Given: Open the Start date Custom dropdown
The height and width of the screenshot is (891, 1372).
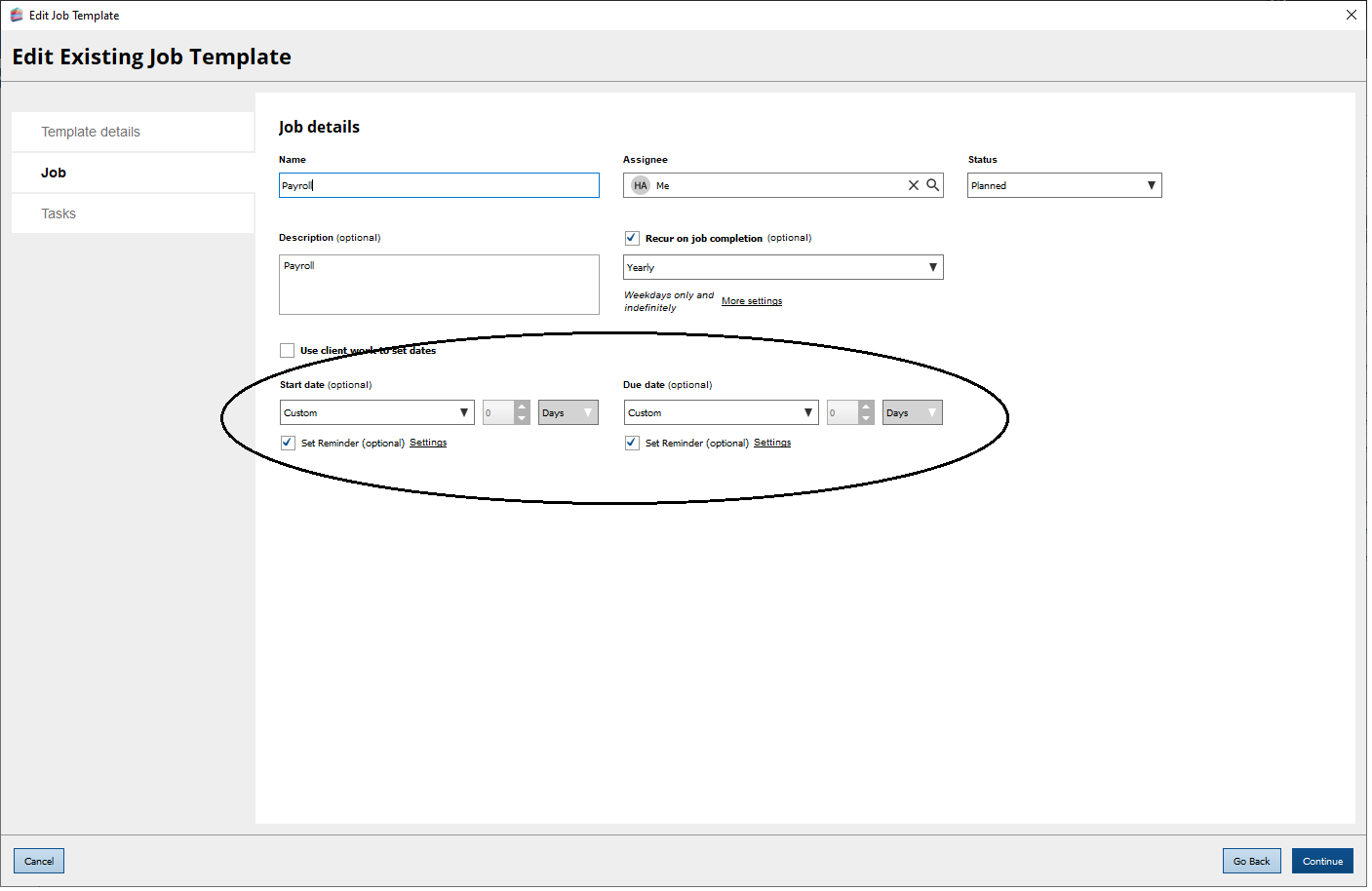Looking at the screenshot, I should [376, 413].
